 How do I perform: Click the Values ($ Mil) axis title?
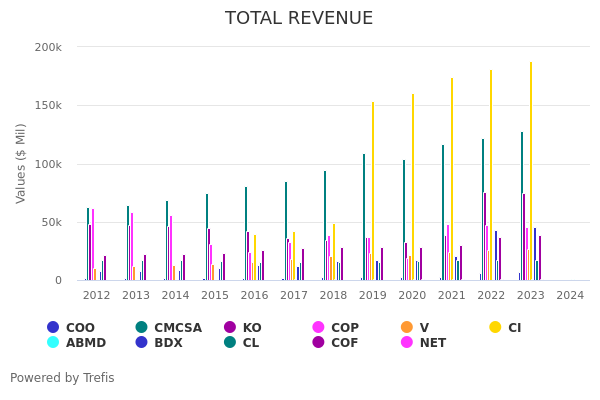pos(22,163)
